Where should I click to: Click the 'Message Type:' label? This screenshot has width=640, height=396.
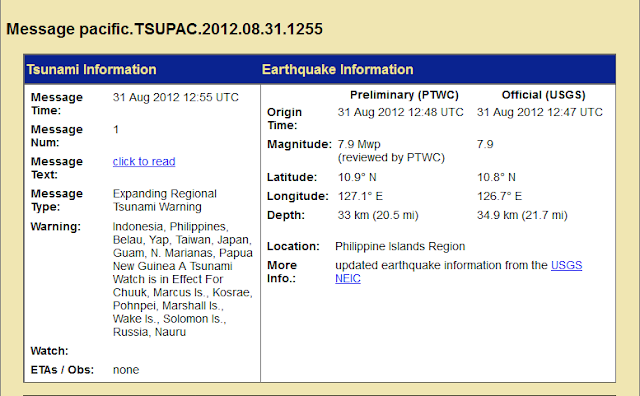(x=57, y=200)
